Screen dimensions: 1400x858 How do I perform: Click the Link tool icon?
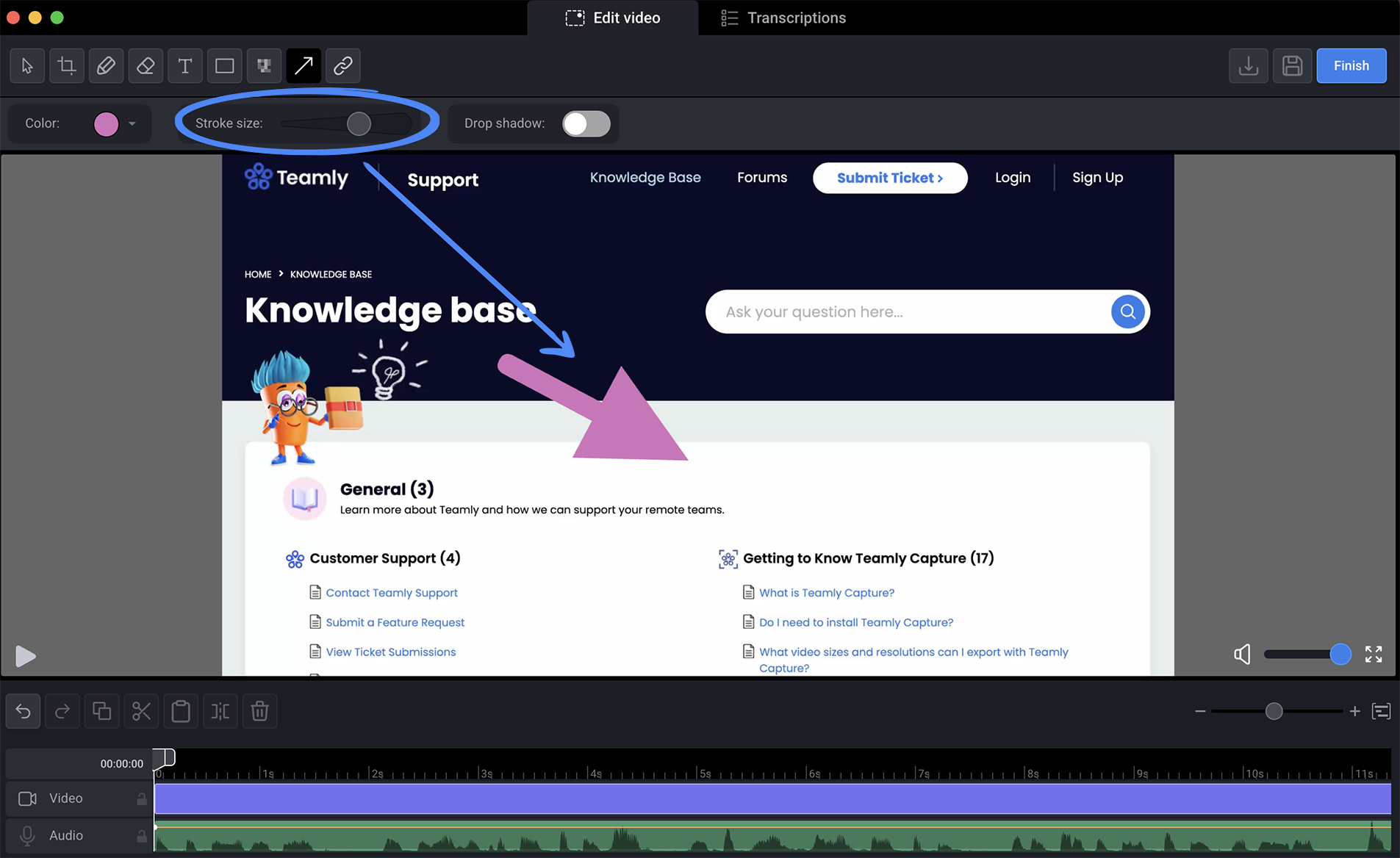click(343, 66)
